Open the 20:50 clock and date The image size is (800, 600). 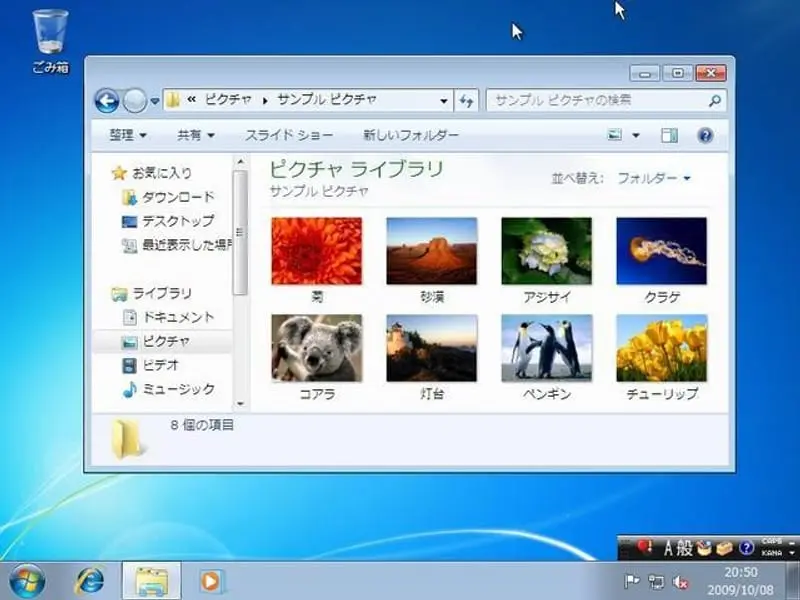(740, 581)
